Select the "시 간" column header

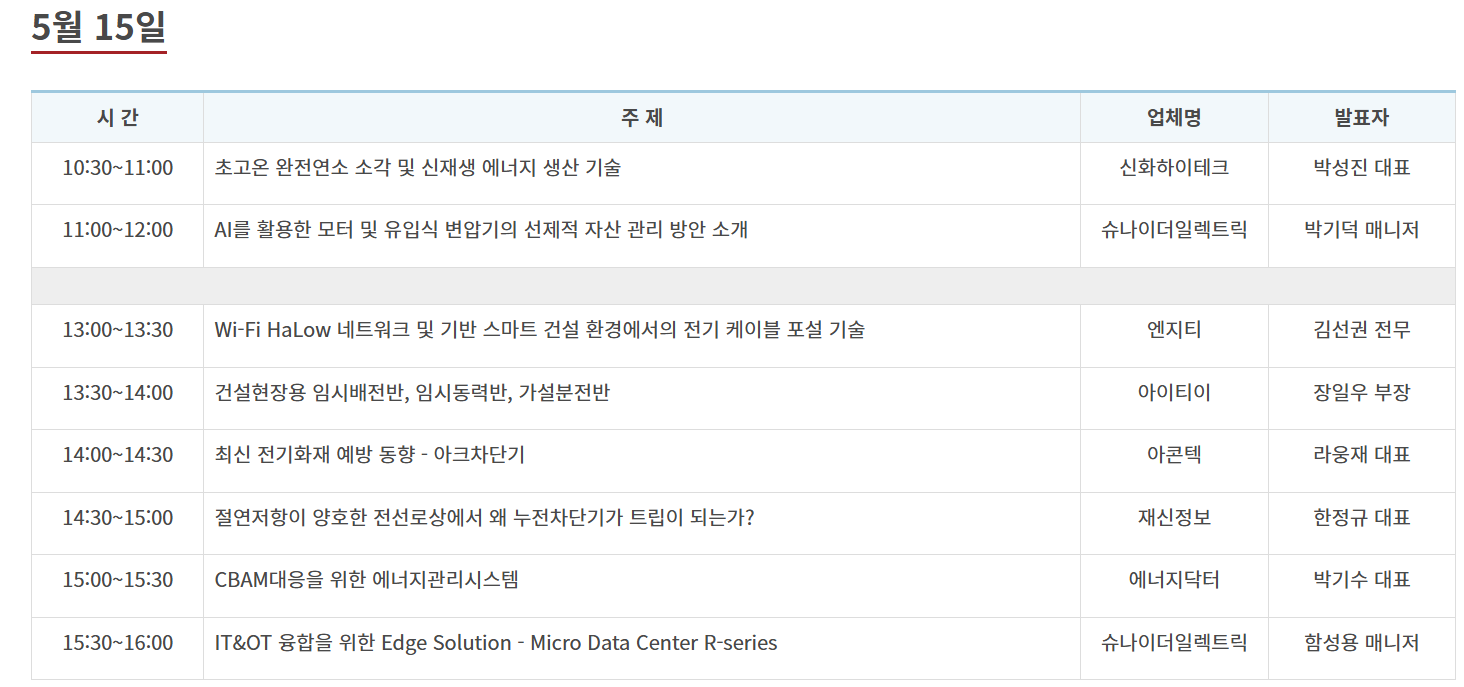(x=117, y=118)
